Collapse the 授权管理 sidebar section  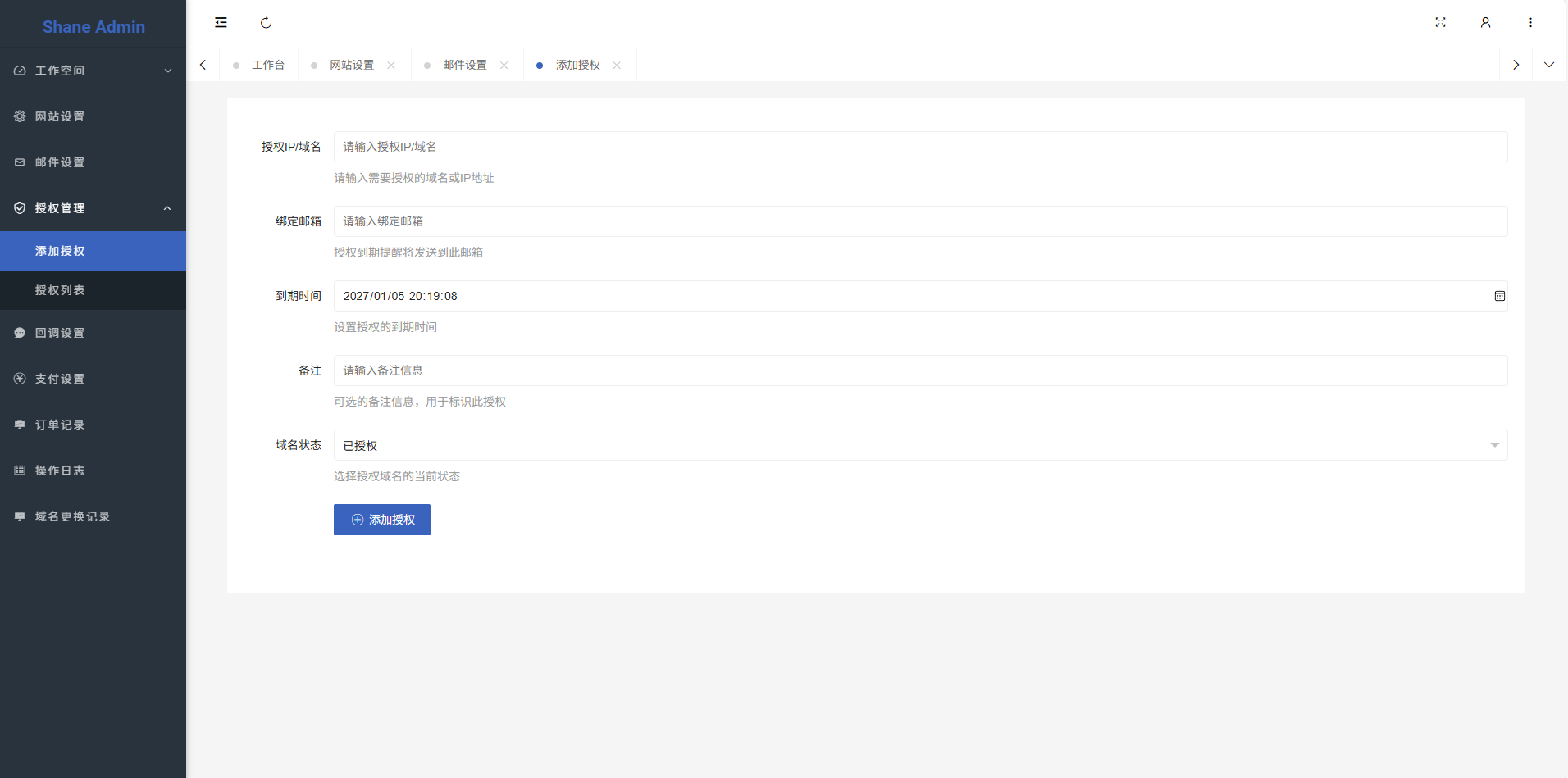pos(93,208)
